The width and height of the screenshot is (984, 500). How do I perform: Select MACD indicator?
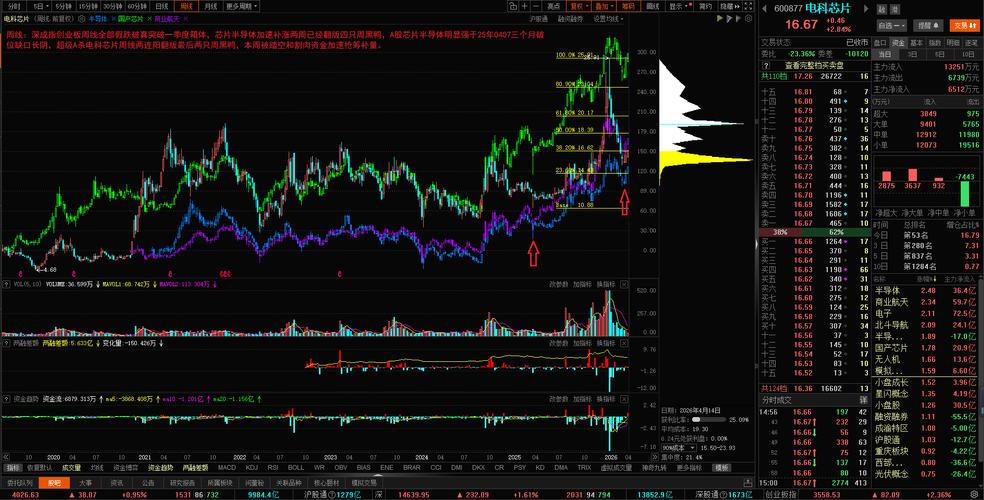click(227, 467)
